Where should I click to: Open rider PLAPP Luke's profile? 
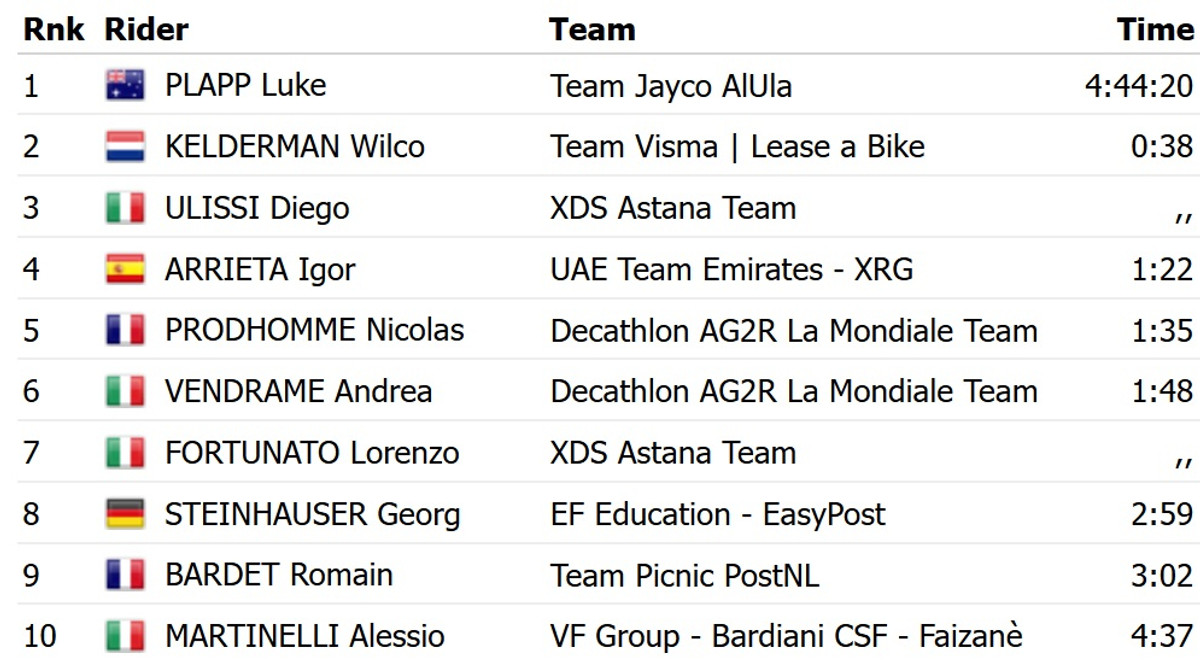pos(245,86)
